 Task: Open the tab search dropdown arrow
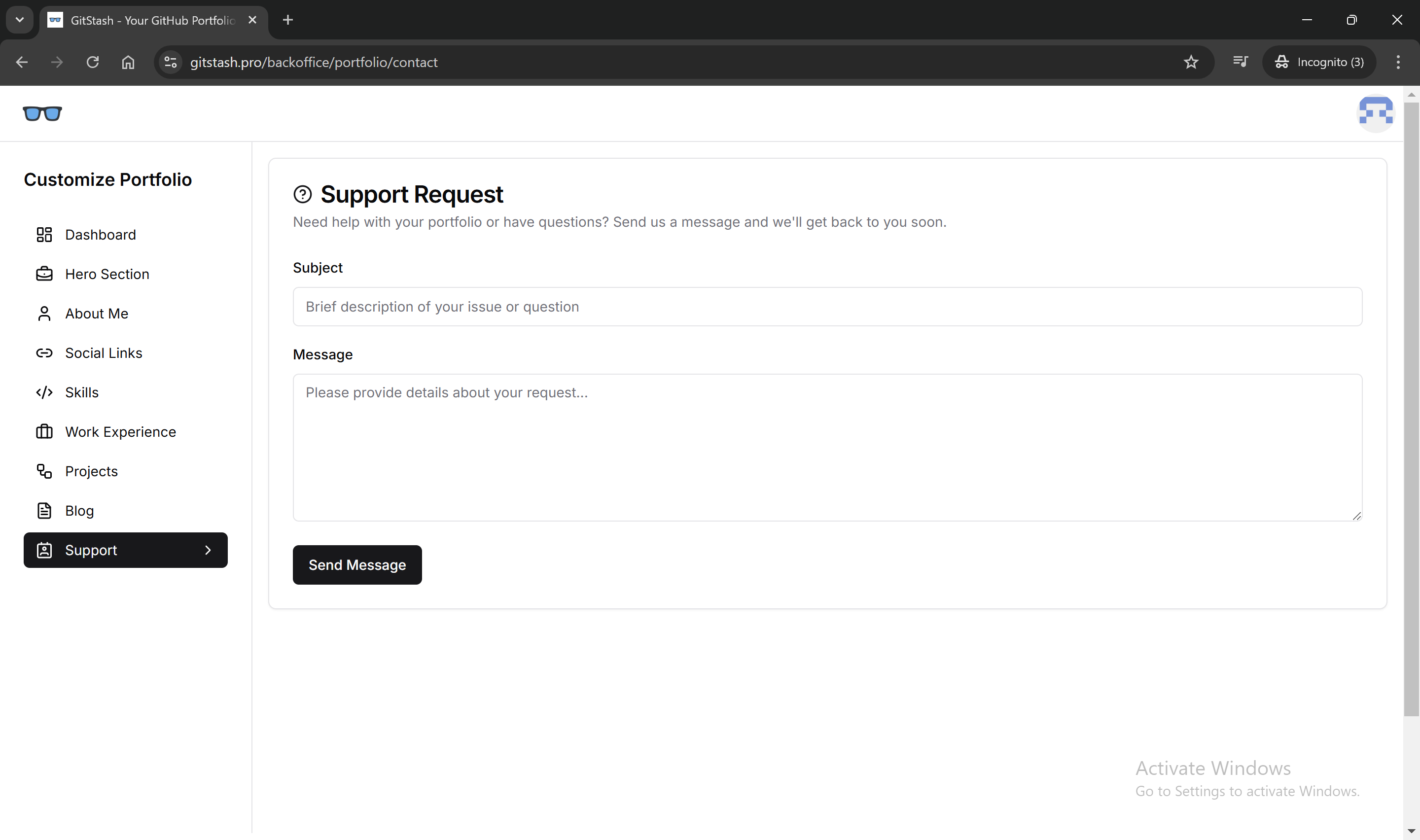click(x=19, y=20)
